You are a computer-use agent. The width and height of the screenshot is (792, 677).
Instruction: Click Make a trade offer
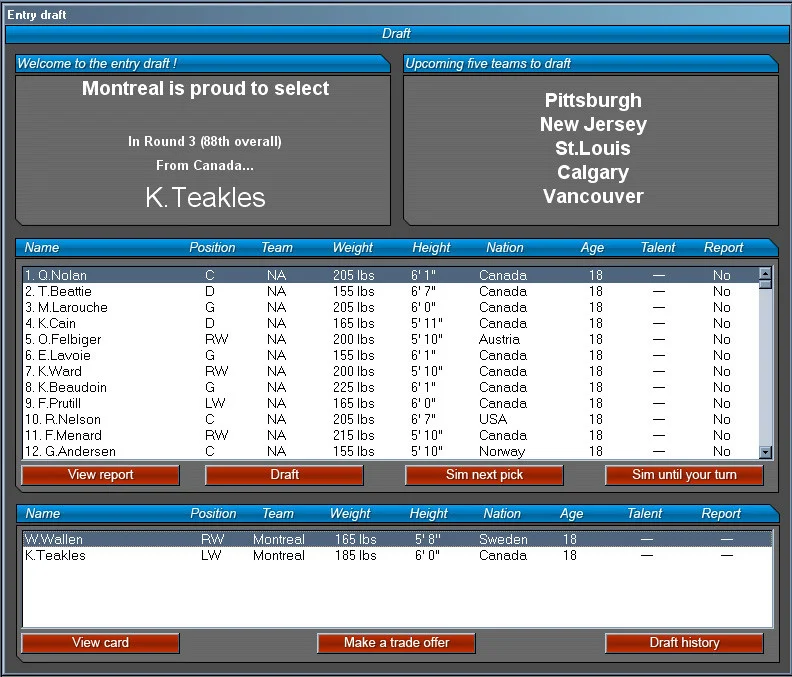click(x=397, y=643)
